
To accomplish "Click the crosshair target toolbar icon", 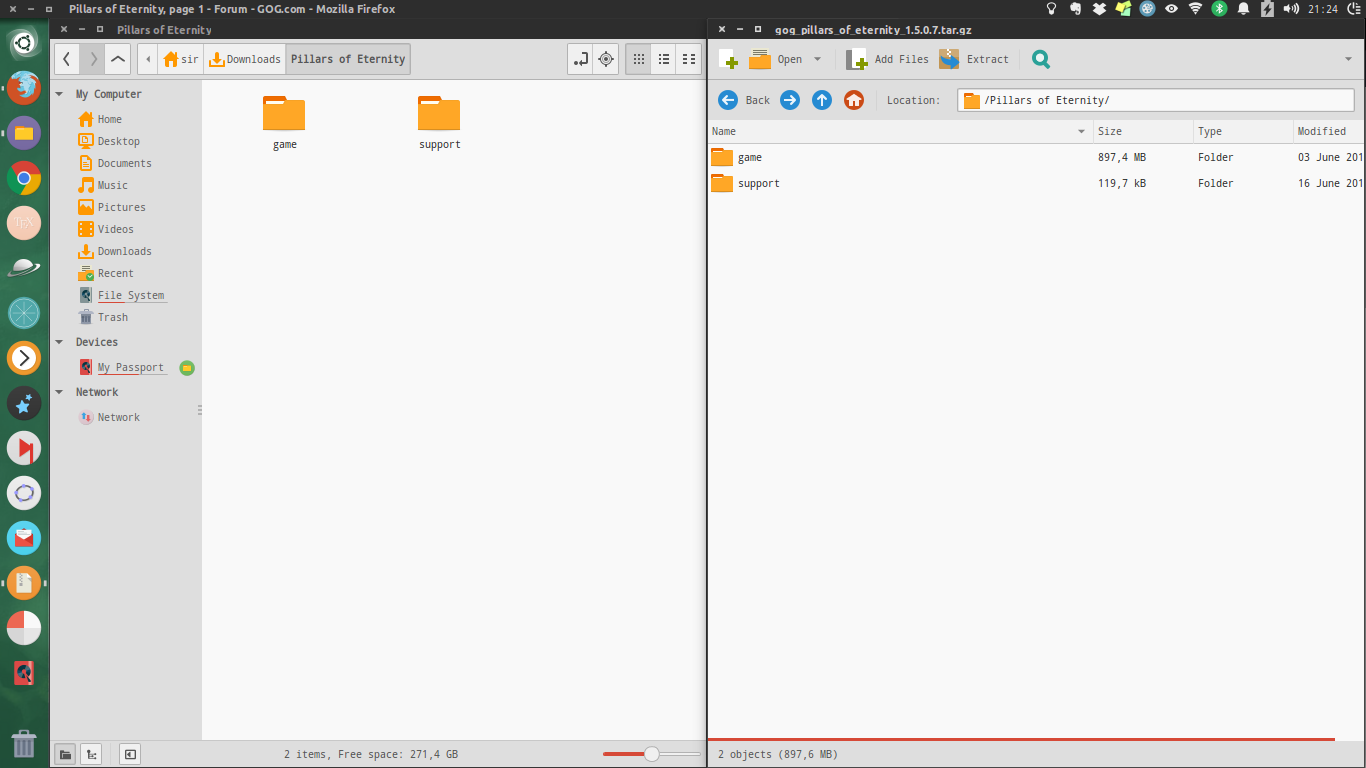I will coord(606,59).
